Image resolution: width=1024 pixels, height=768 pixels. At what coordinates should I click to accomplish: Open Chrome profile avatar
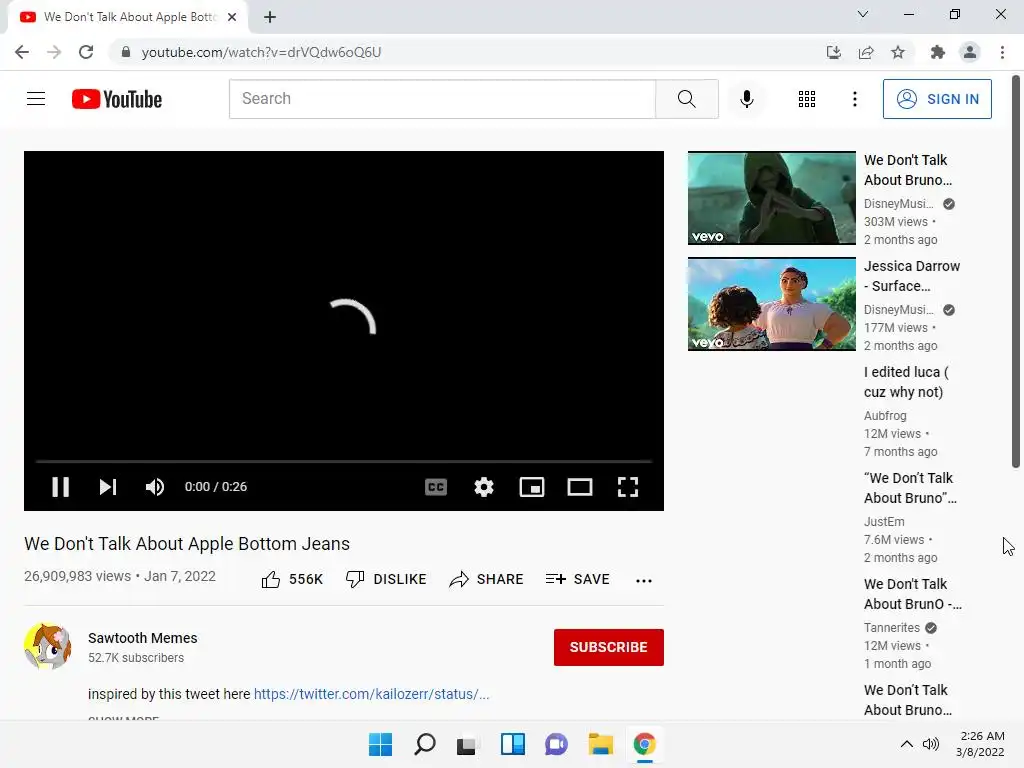(x=970, y=52)
